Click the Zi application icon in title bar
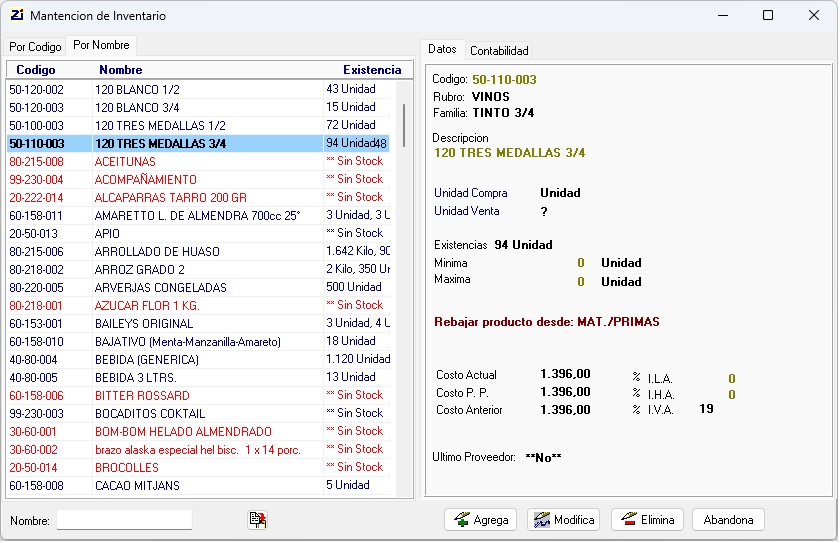Image resolution: width=840 pixels, height=543 pixels. [x=17, y=15]
